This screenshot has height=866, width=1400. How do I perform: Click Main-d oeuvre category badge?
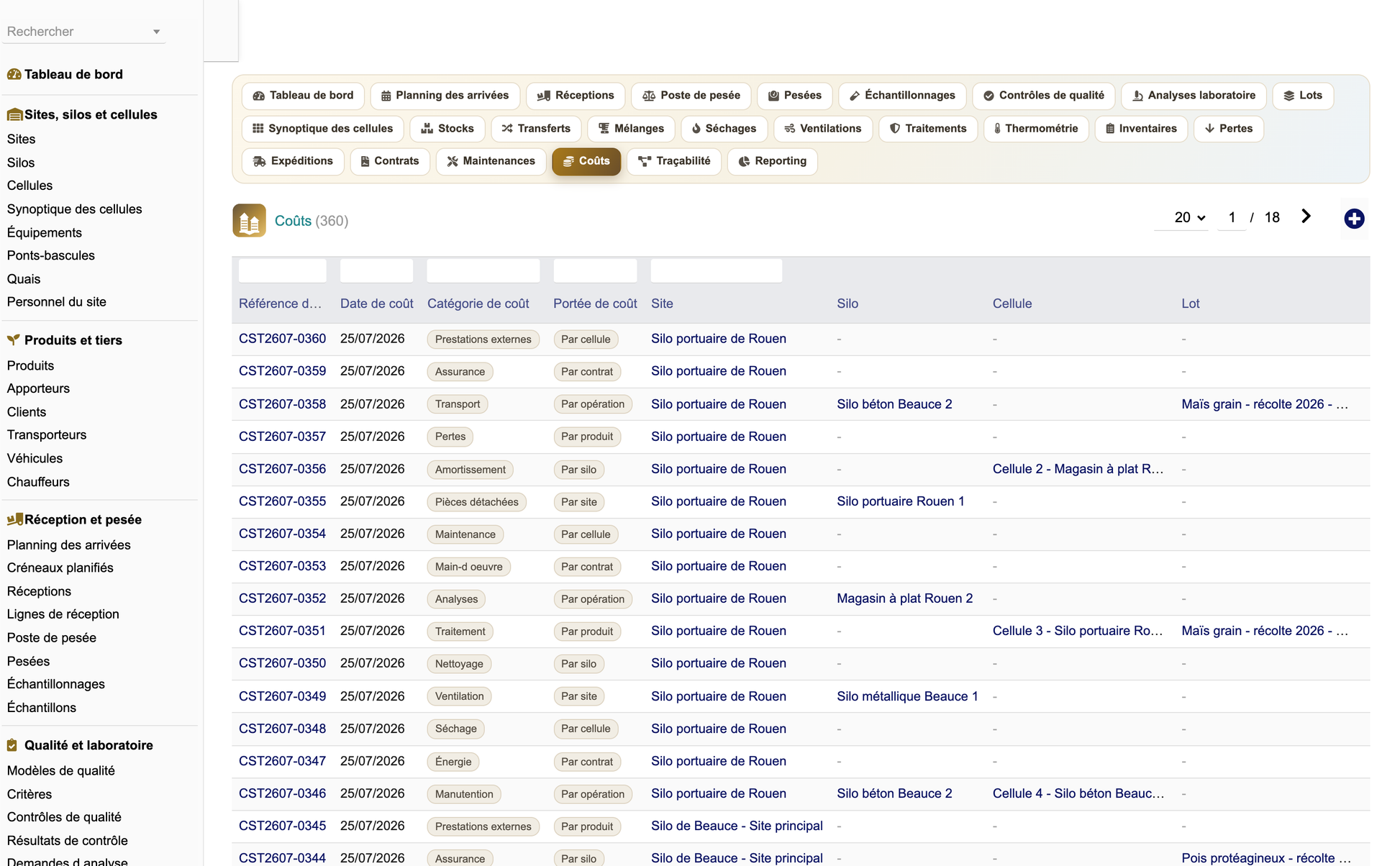click(x=468, y=567)
